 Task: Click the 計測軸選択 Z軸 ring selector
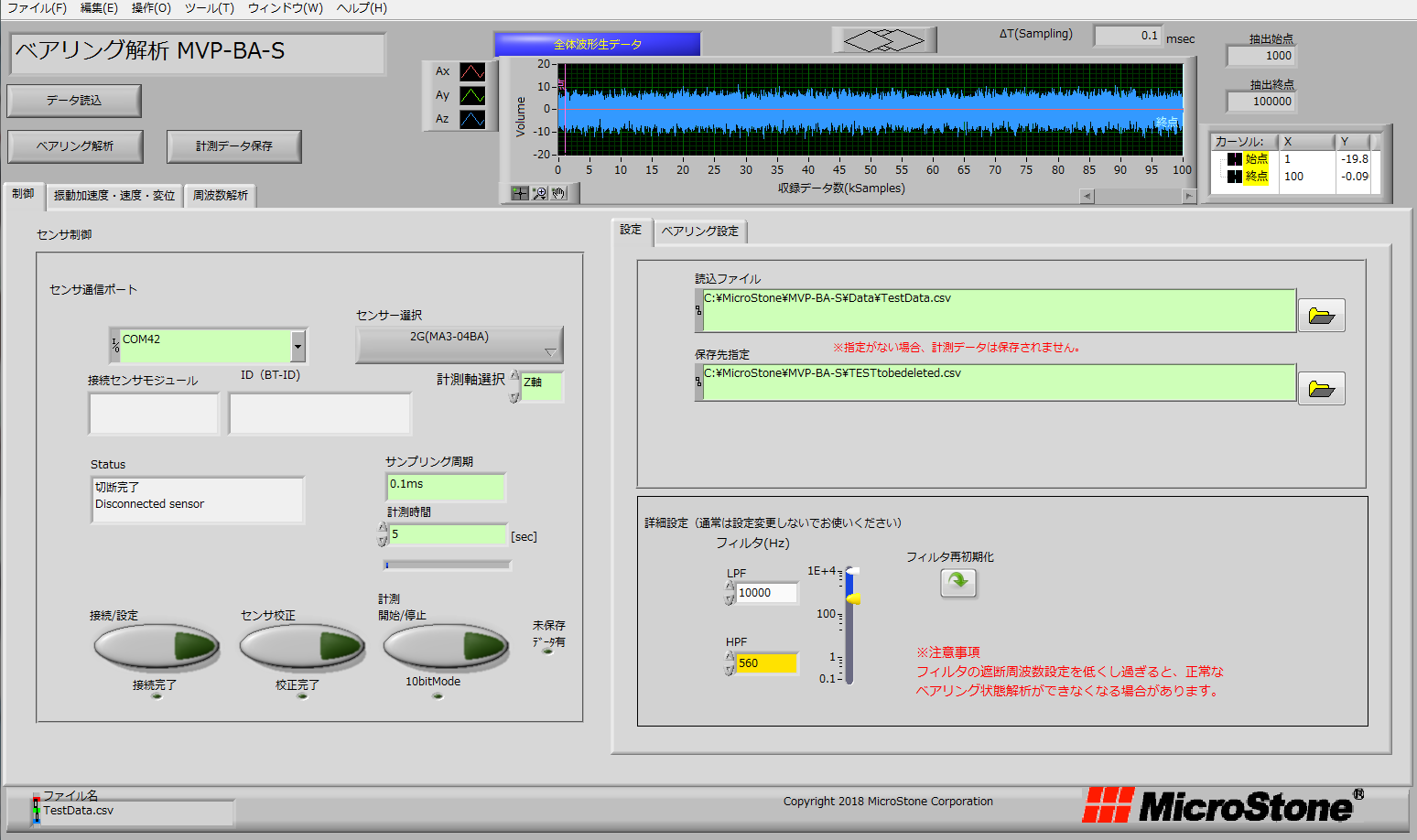(542, 386)
